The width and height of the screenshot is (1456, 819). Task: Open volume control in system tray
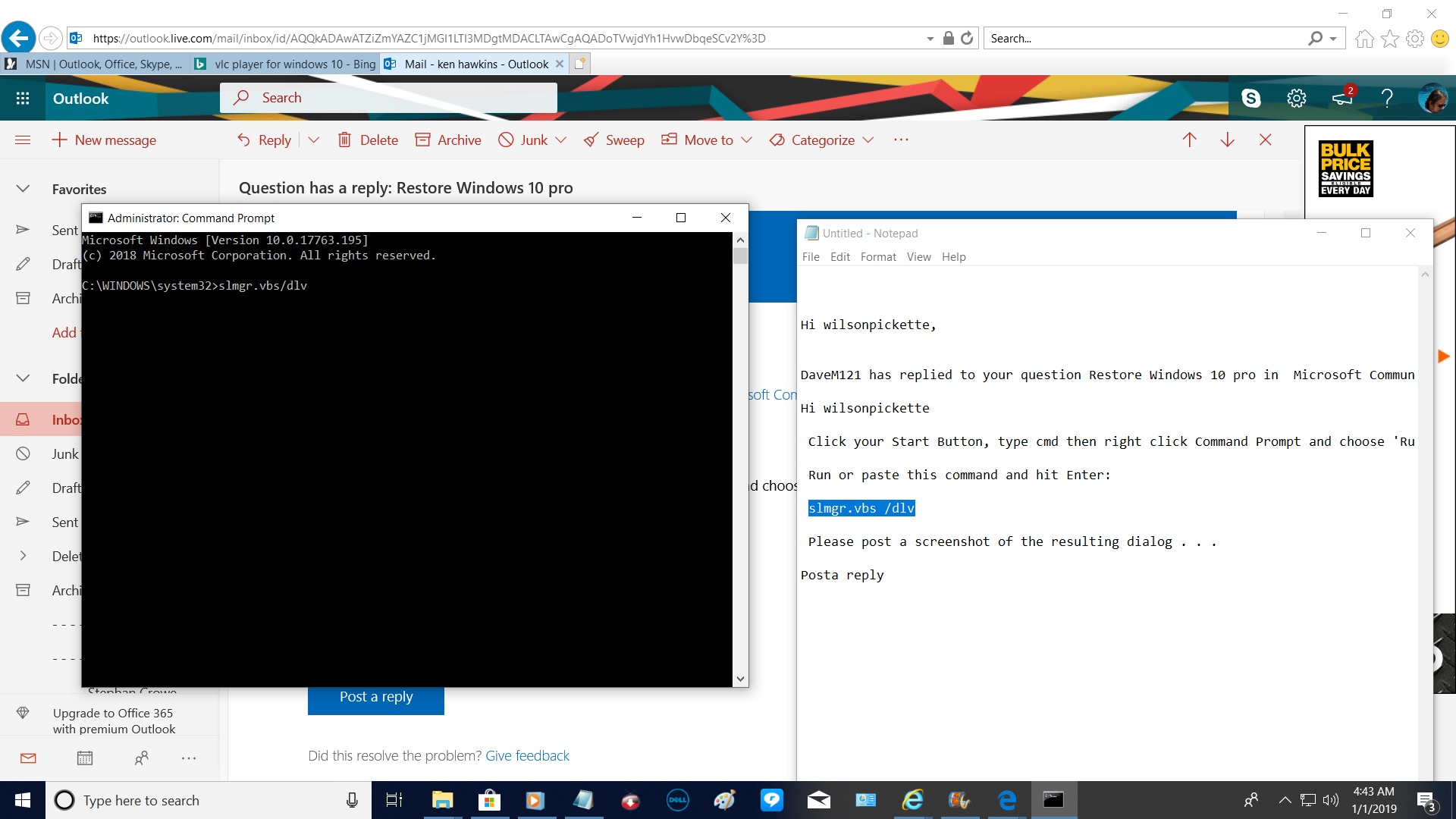[1331, 800]
